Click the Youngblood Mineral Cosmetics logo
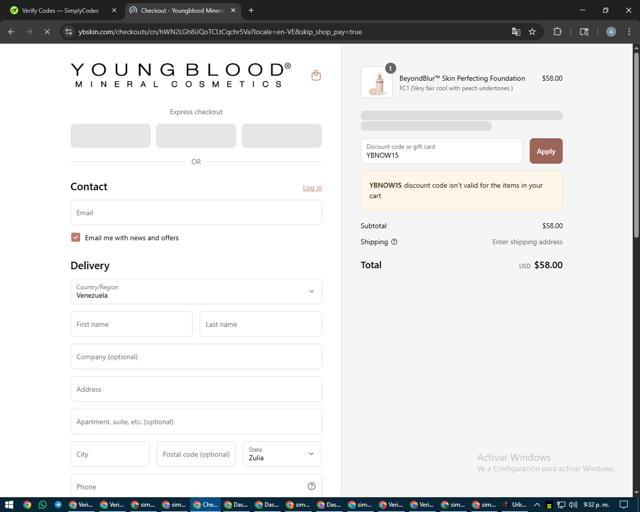The width and height of the screenshot is (640, 512). coord(181,75)
